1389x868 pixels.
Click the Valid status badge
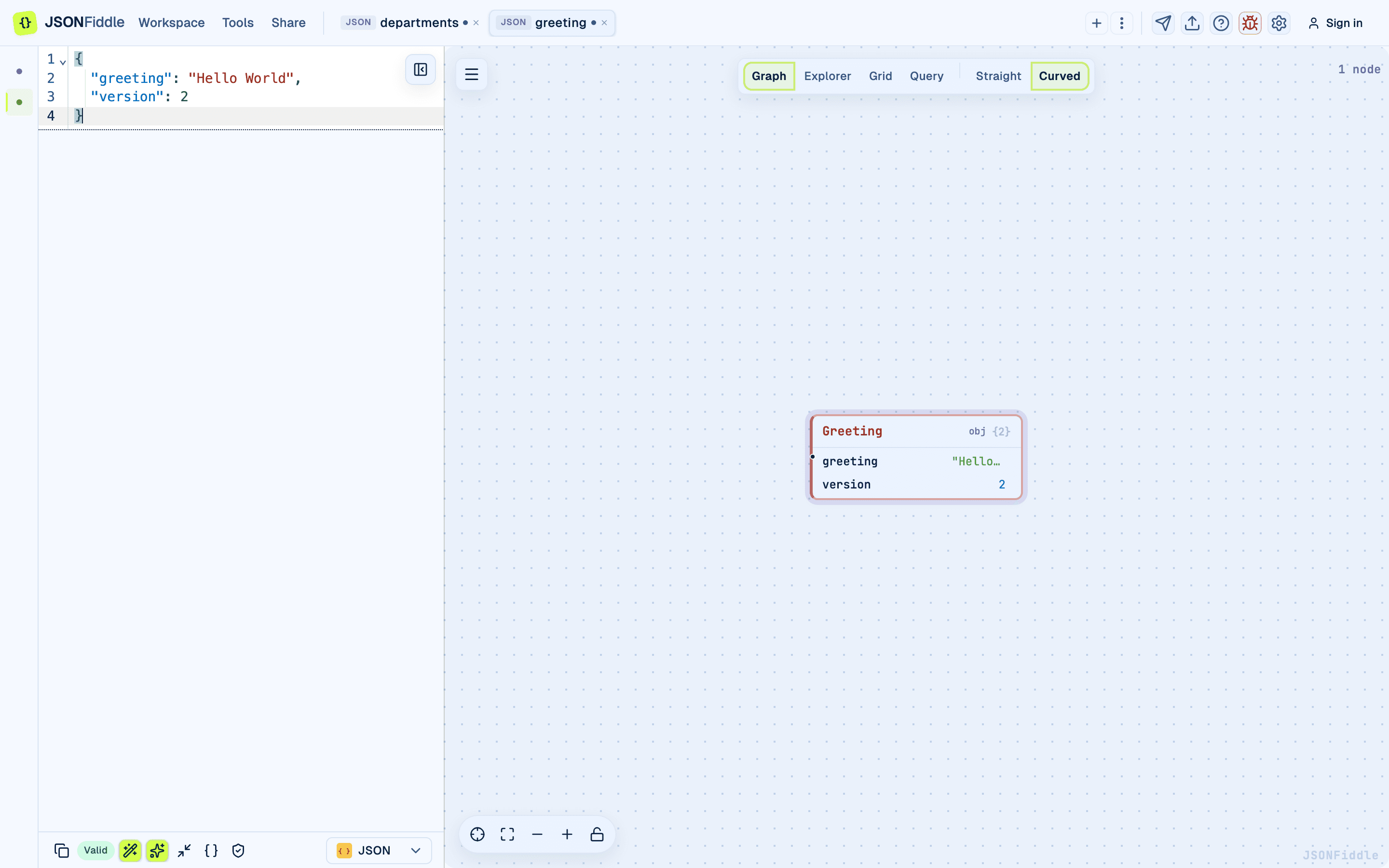coord(95,850)
